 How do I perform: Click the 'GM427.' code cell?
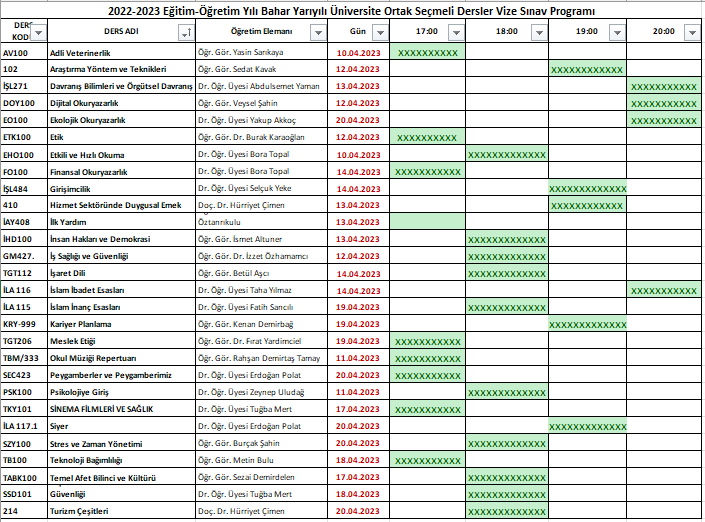[x=24, y=256]
